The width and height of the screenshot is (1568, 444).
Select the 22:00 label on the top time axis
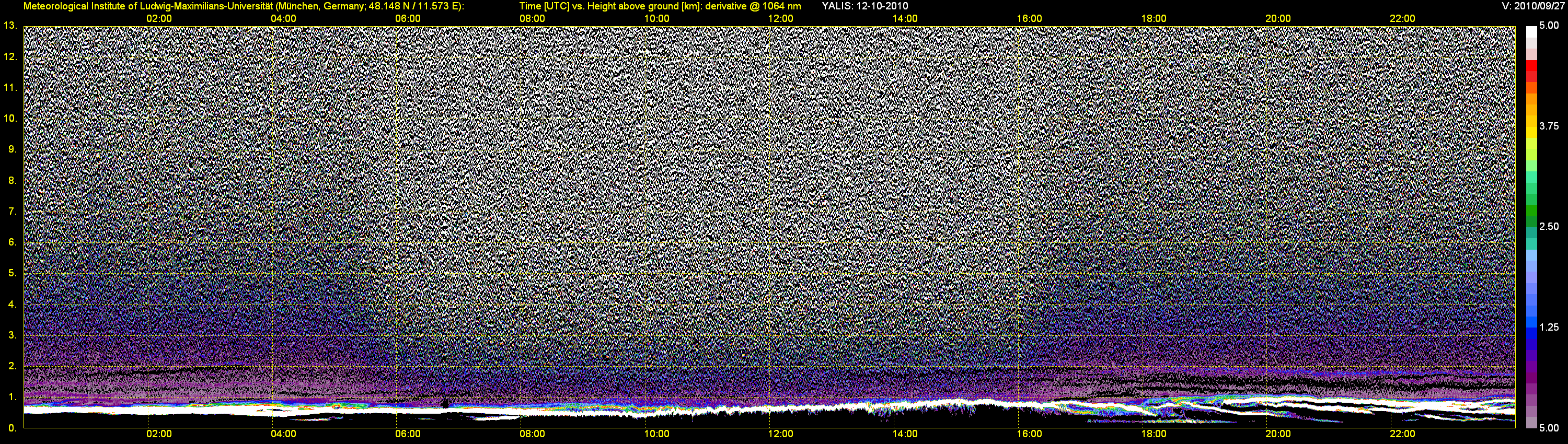[x=1402, y=19]
